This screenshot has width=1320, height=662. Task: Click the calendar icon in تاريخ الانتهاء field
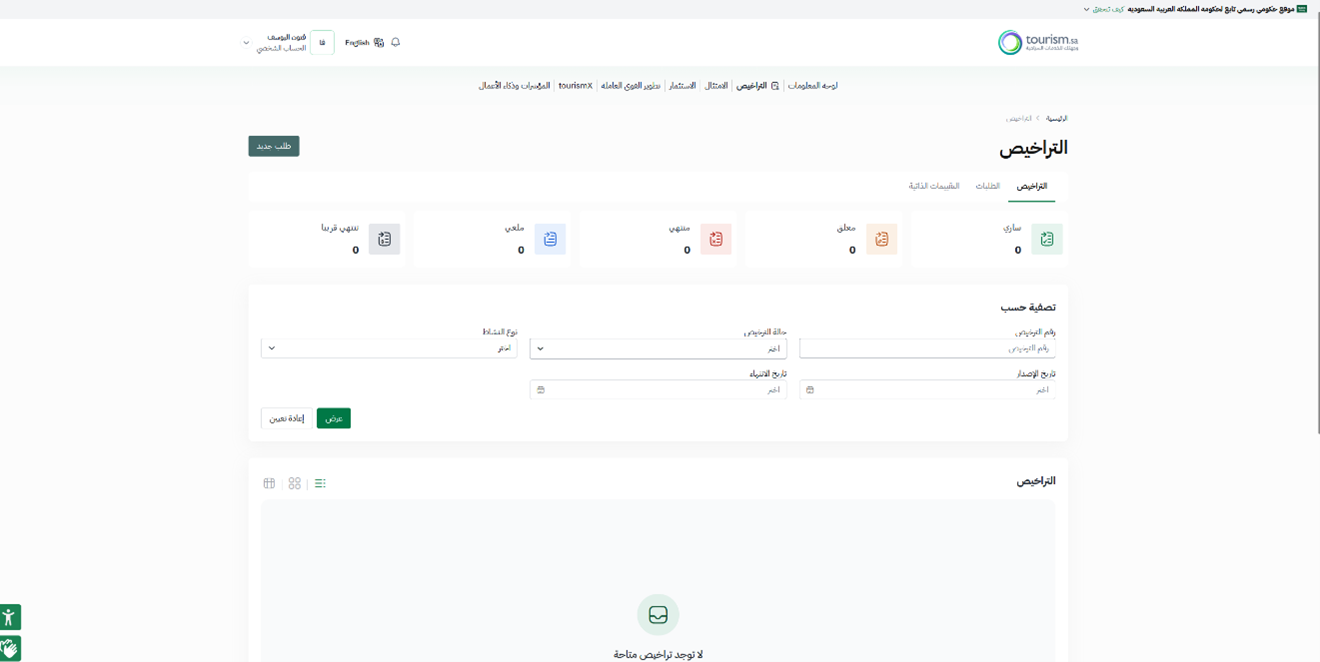541,390
